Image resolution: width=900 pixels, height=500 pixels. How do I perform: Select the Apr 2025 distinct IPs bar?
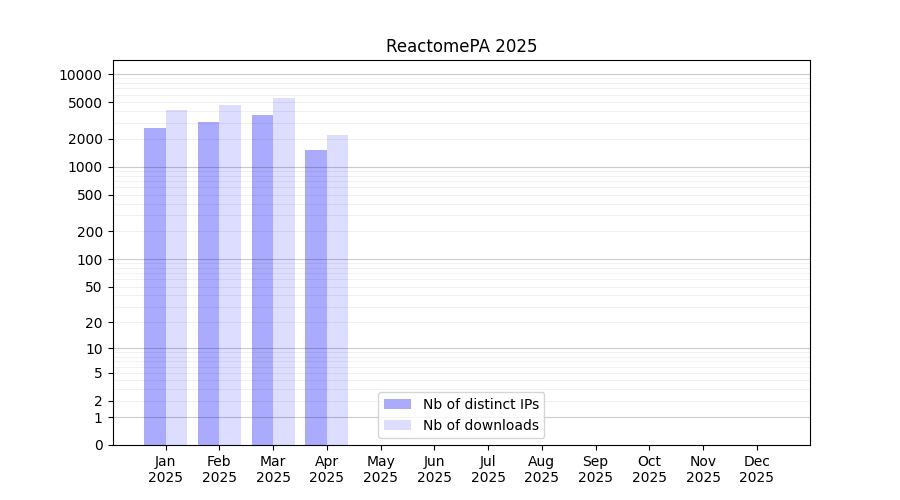coord(316,297)
